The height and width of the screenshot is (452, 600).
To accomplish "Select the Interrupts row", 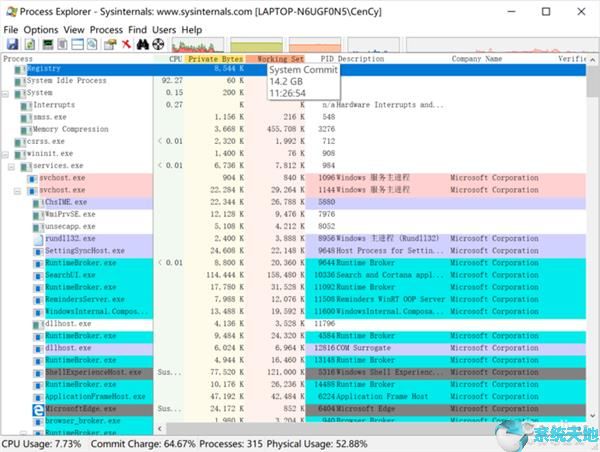I will 293,105.
